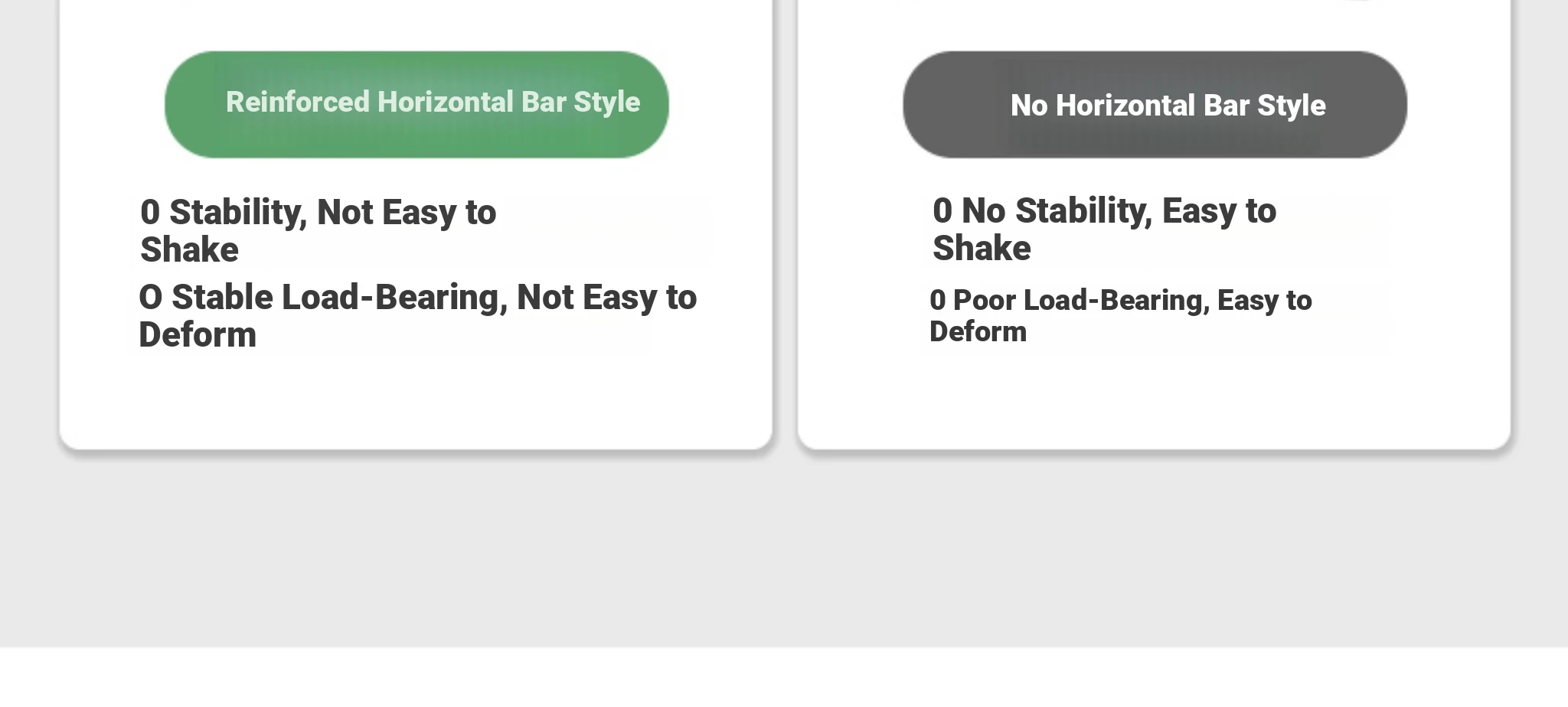Click the white strip below the gray section
1568x707 pixels.
pos(784,677)
